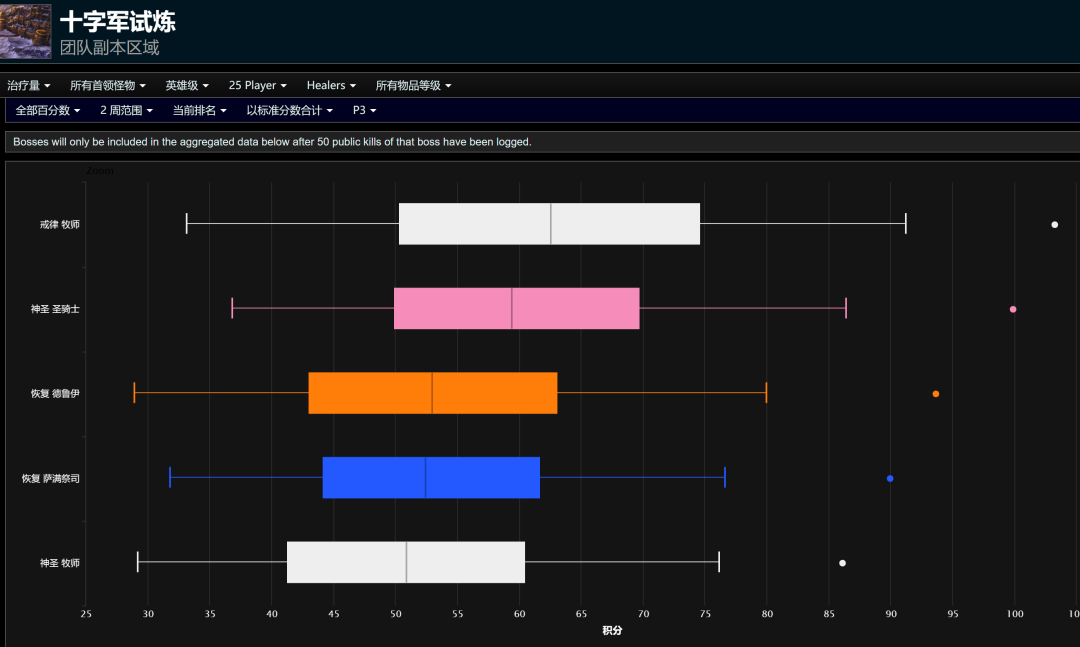Open the 全部百分数 percentile dropdown
1080x647 pixels.
[48, 110]
